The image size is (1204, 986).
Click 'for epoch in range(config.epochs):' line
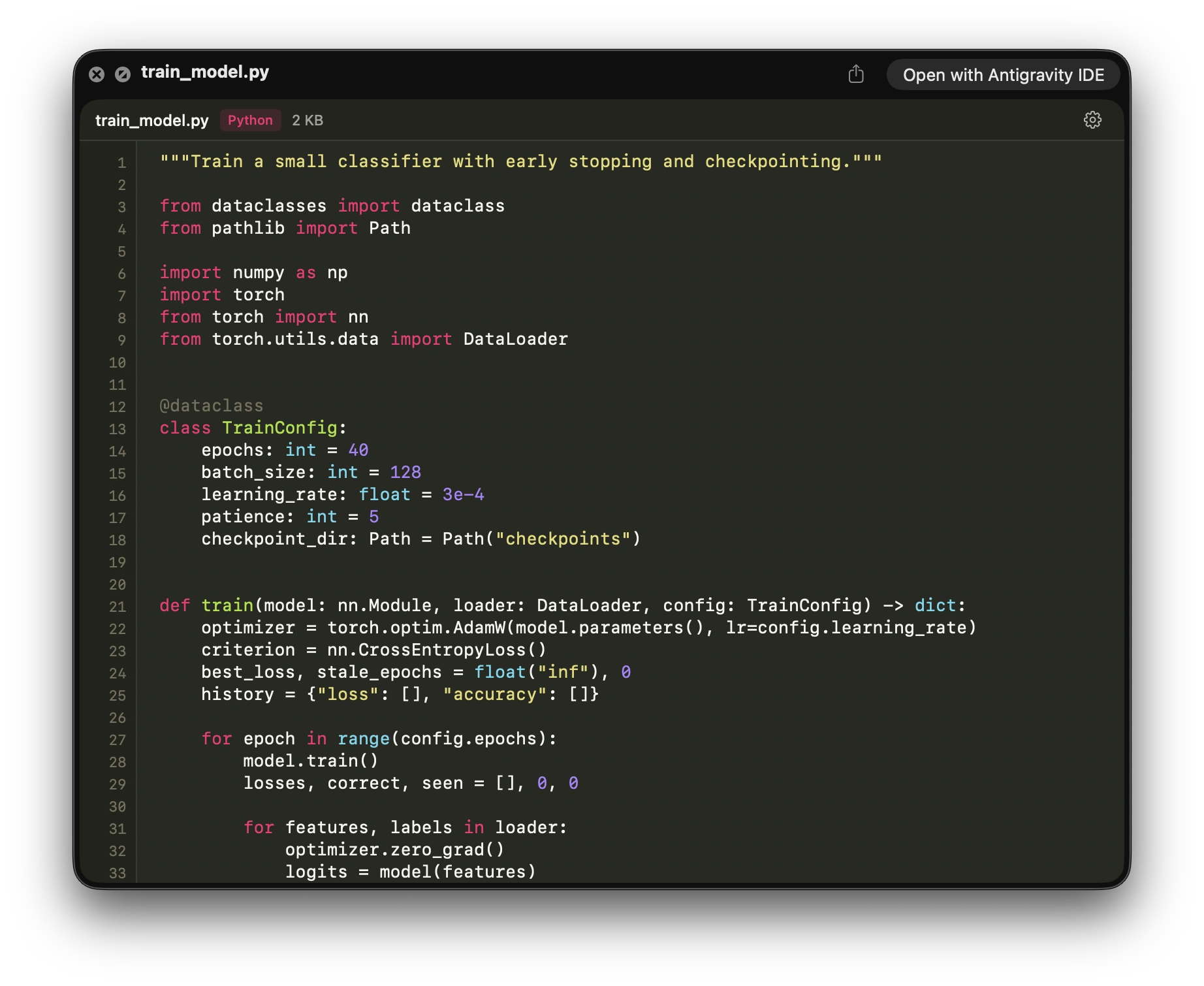[x=379, y=739]
